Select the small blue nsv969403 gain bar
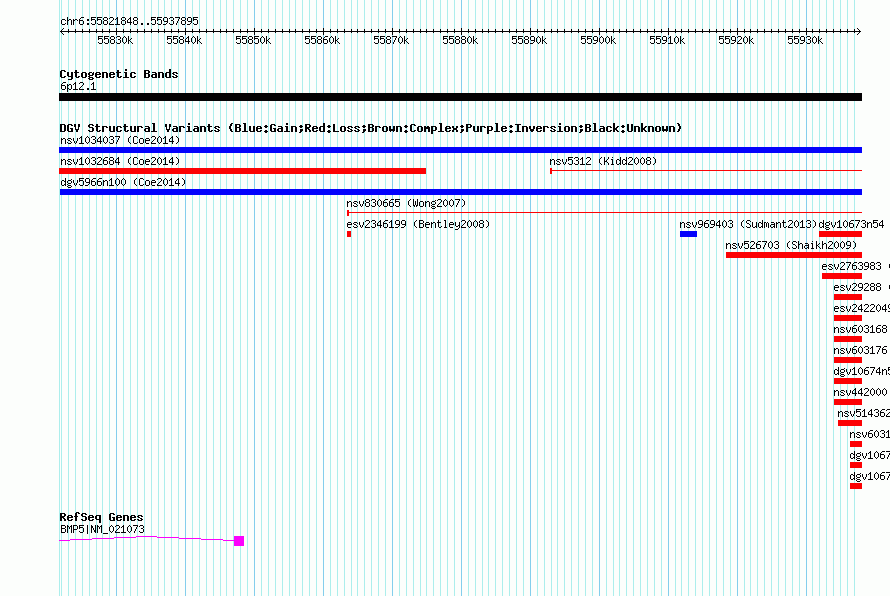This screenshot has height=596, width=890. point(689,234)
